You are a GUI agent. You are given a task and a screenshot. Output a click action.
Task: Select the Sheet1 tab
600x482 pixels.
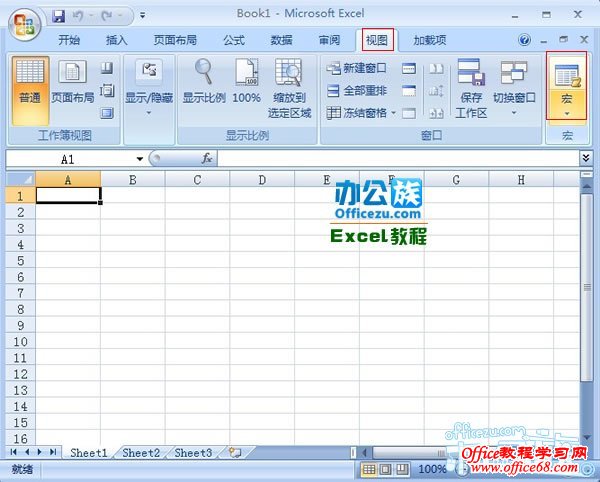click(89, 453)
